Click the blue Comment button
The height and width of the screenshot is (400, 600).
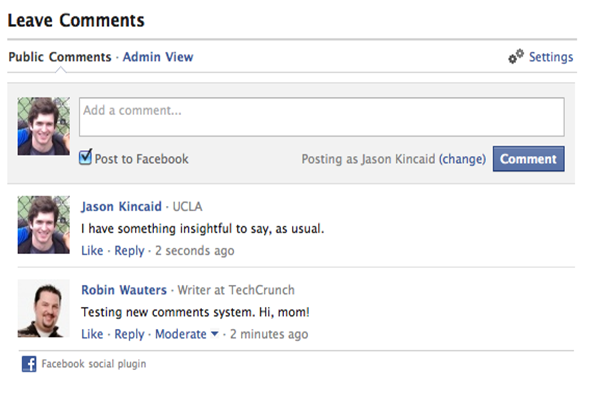(528, 159)
